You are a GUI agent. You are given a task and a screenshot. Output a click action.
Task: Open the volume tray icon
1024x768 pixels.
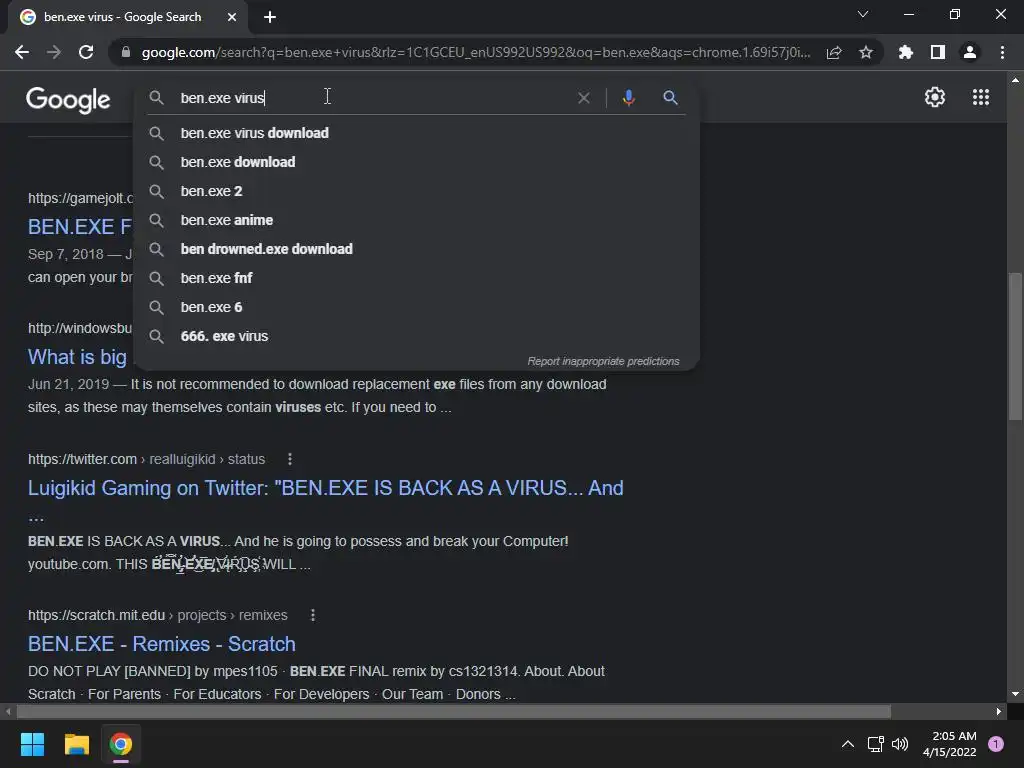point(900,744)
